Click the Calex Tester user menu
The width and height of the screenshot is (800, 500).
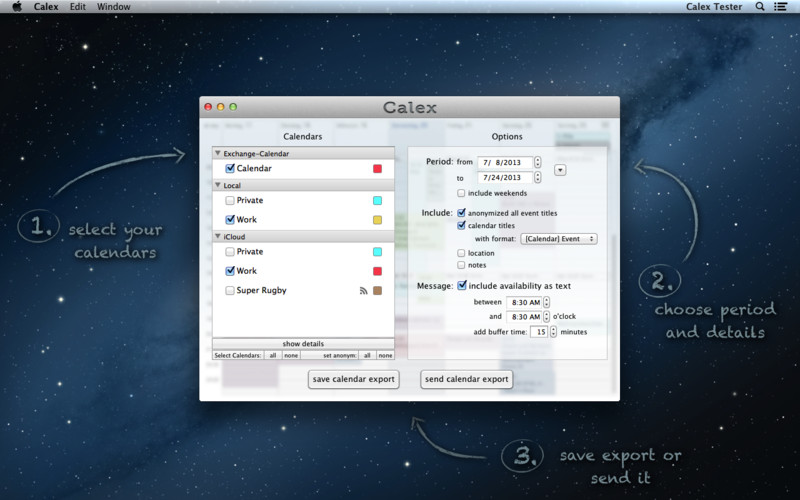(x=714, y=7)
